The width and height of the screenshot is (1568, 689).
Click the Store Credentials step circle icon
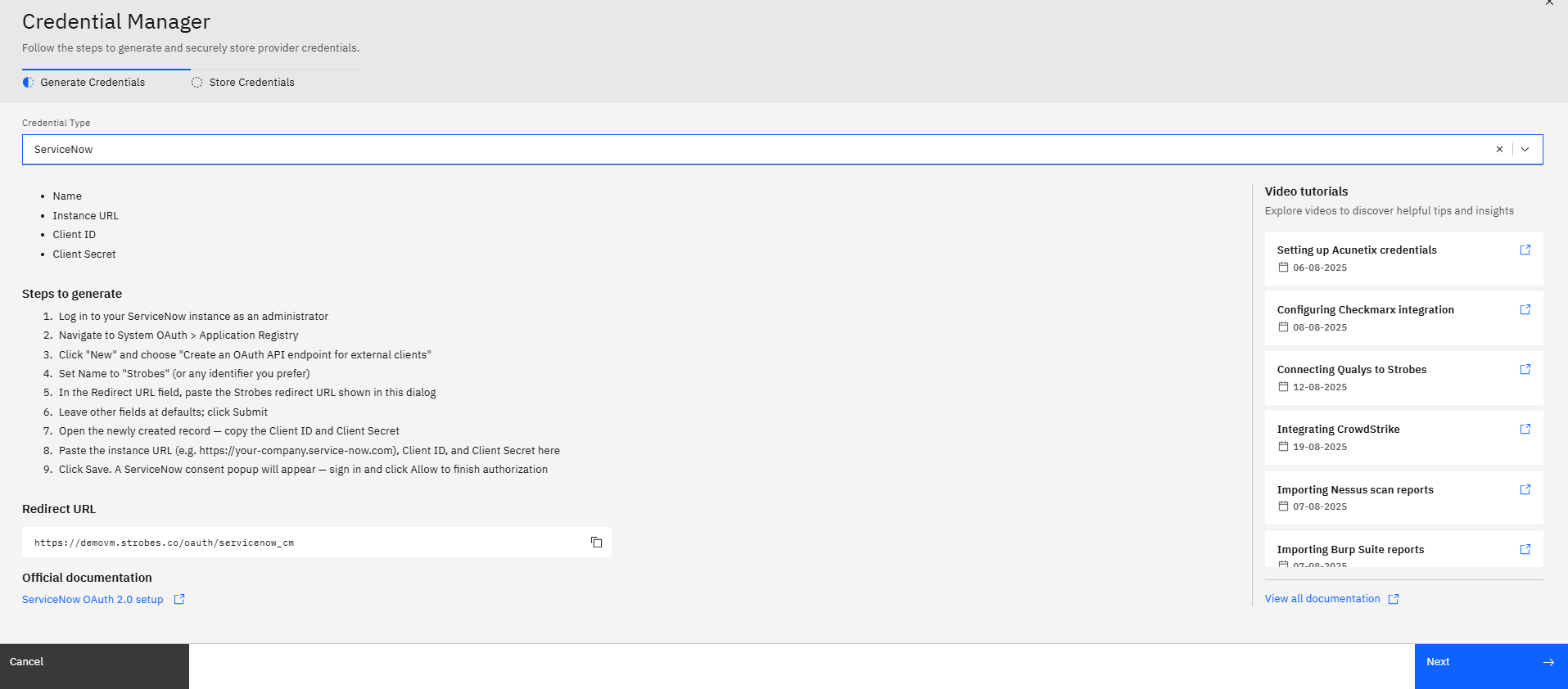click(197, 82)
